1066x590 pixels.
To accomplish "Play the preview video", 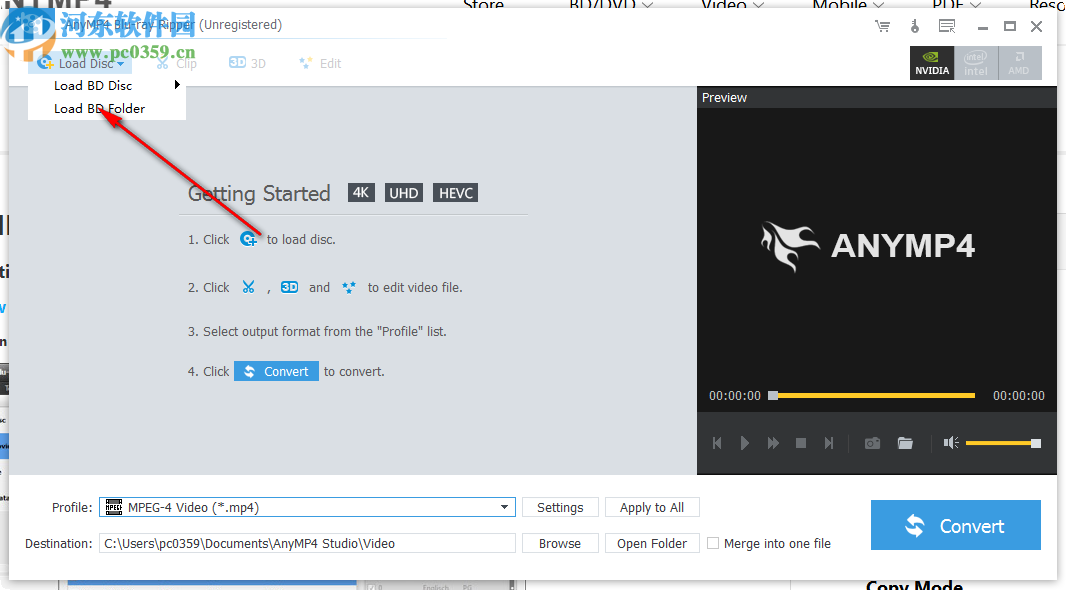I will click(744, 443).
